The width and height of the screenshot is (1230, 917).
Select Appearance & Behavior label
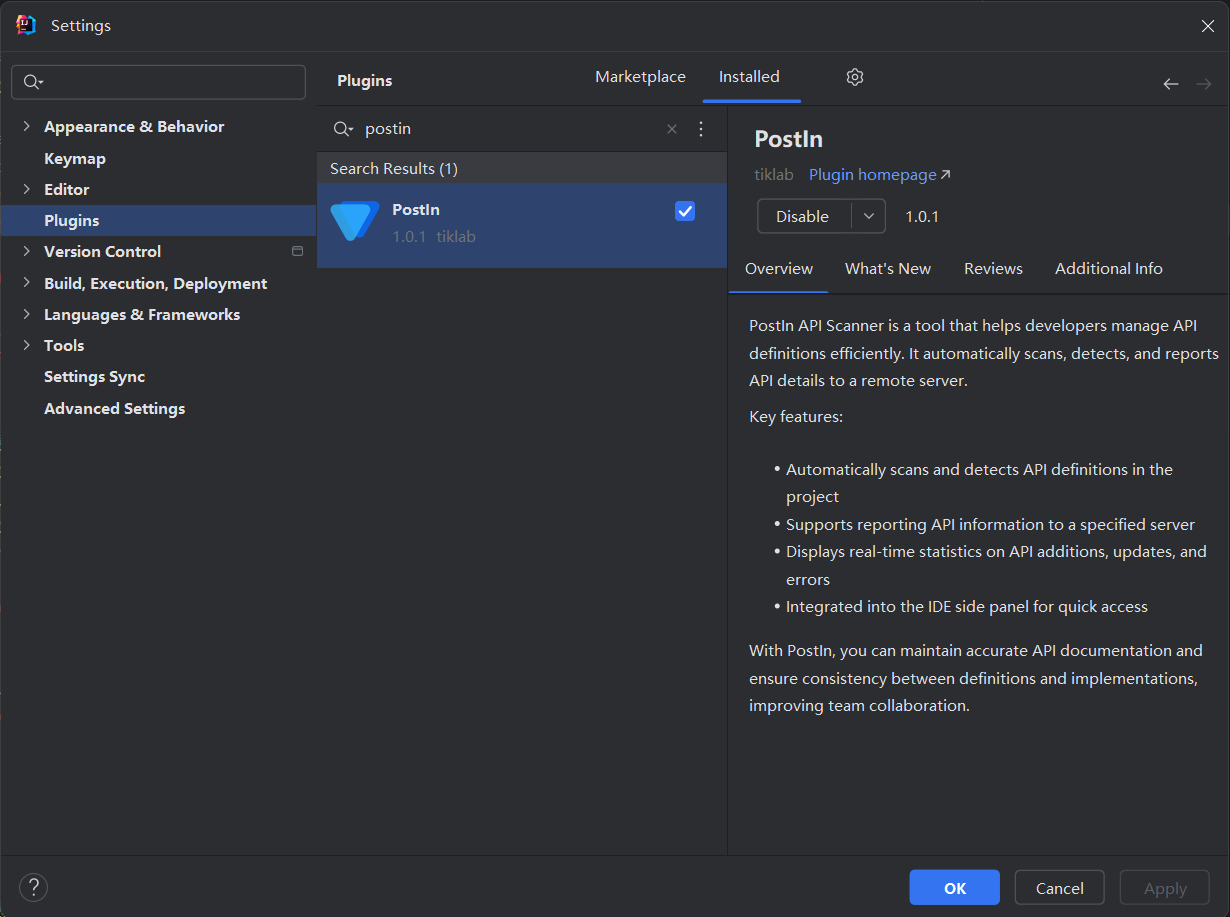pos(134,126)
